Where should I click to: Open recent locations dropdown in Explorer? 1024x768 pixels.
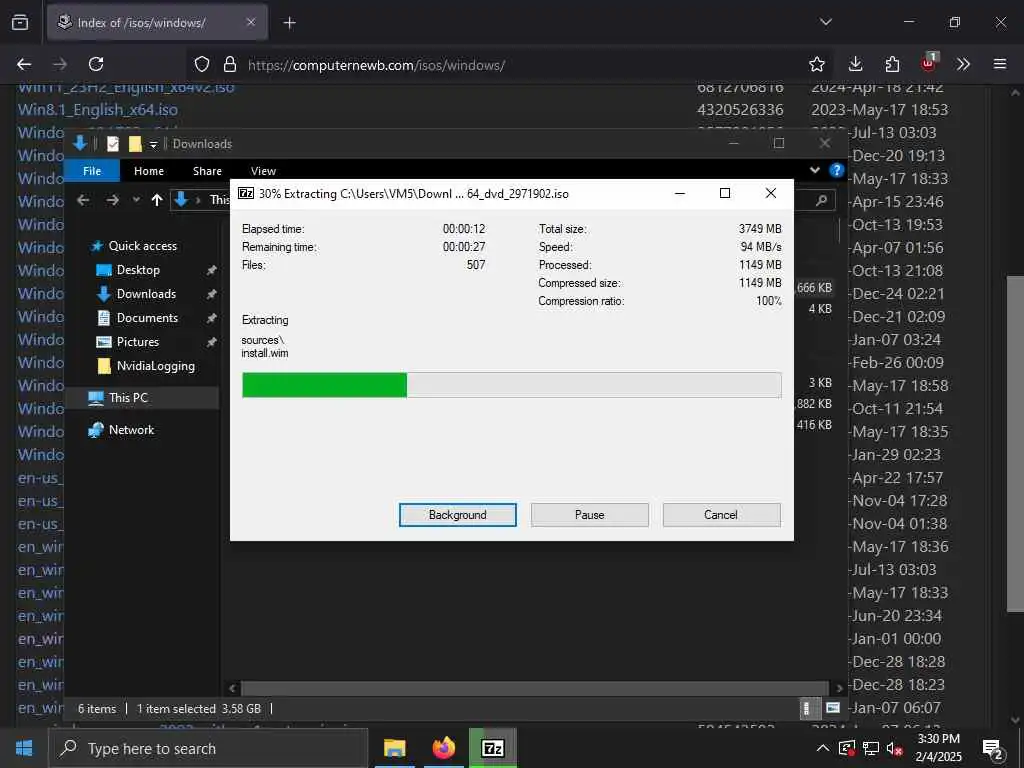coord(136,200)
